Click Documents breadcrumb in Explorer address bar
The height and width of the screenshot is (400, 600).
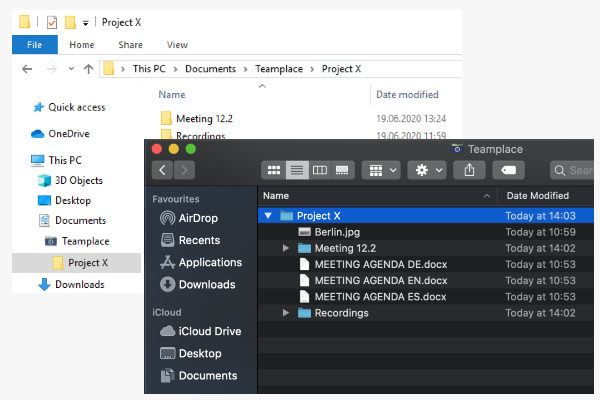(210, 69)
